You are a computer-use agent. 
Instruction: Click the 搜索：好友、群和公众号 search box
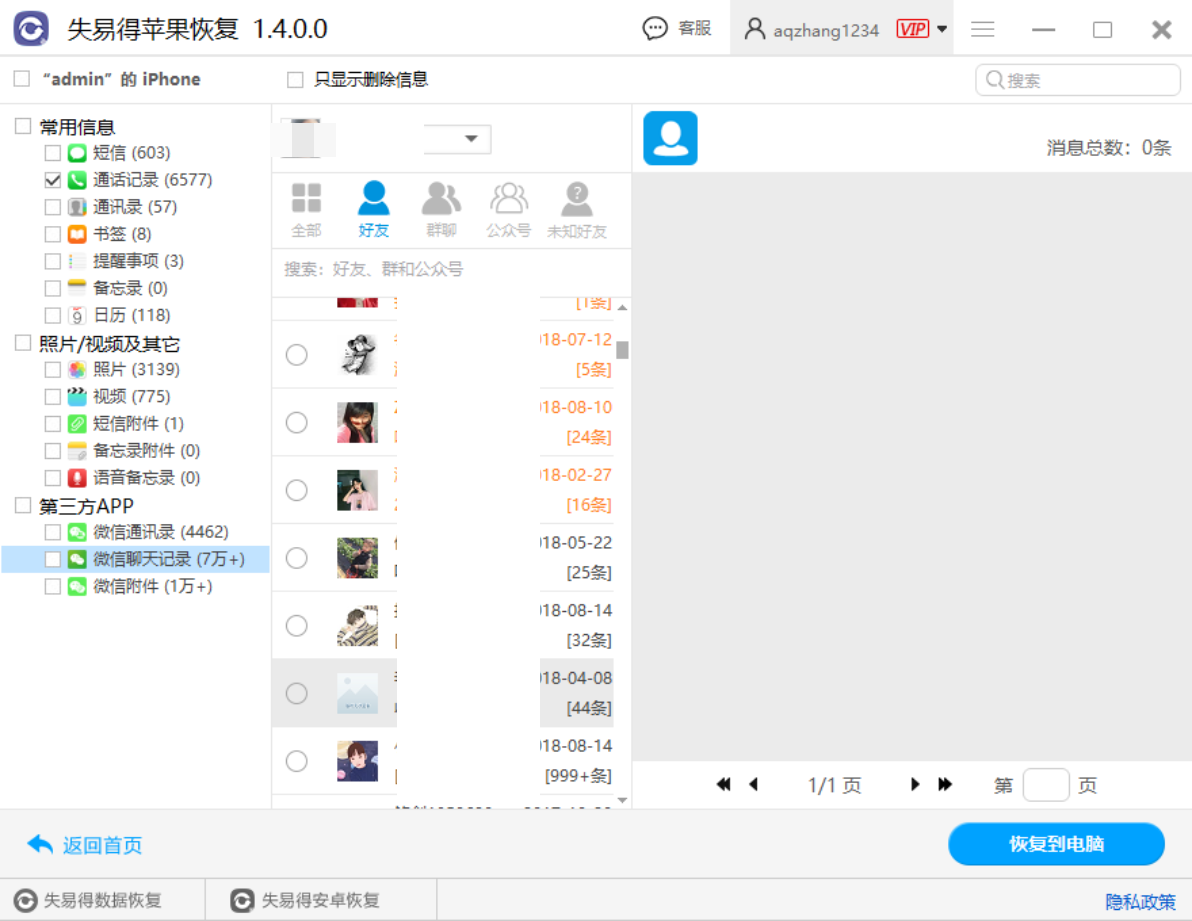[452, 269]
